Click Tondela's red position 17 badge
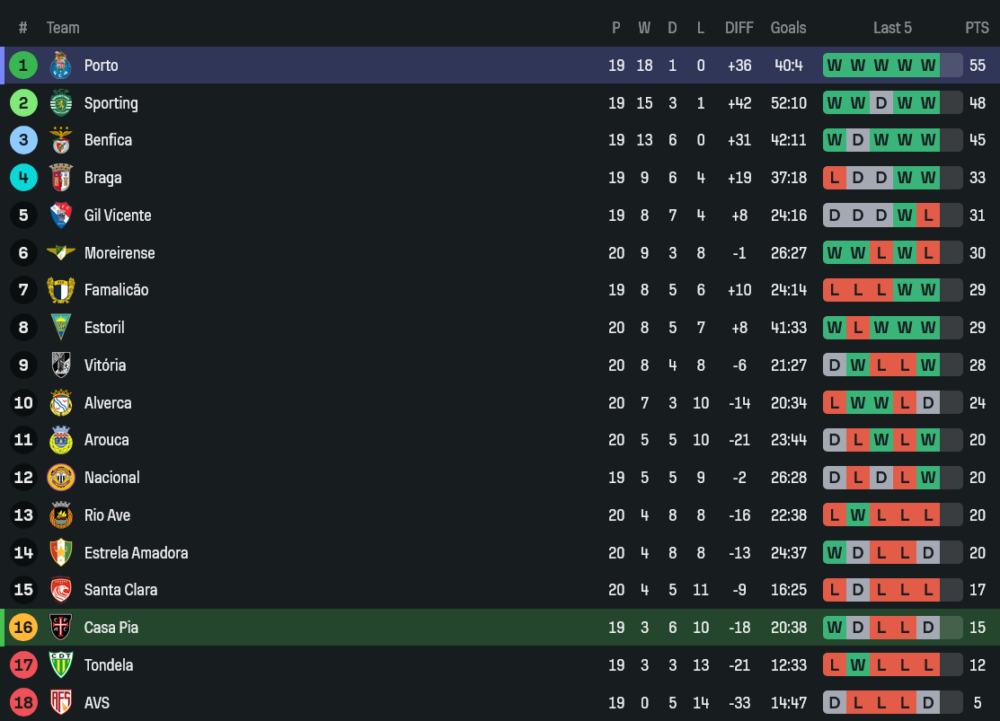 23,665
